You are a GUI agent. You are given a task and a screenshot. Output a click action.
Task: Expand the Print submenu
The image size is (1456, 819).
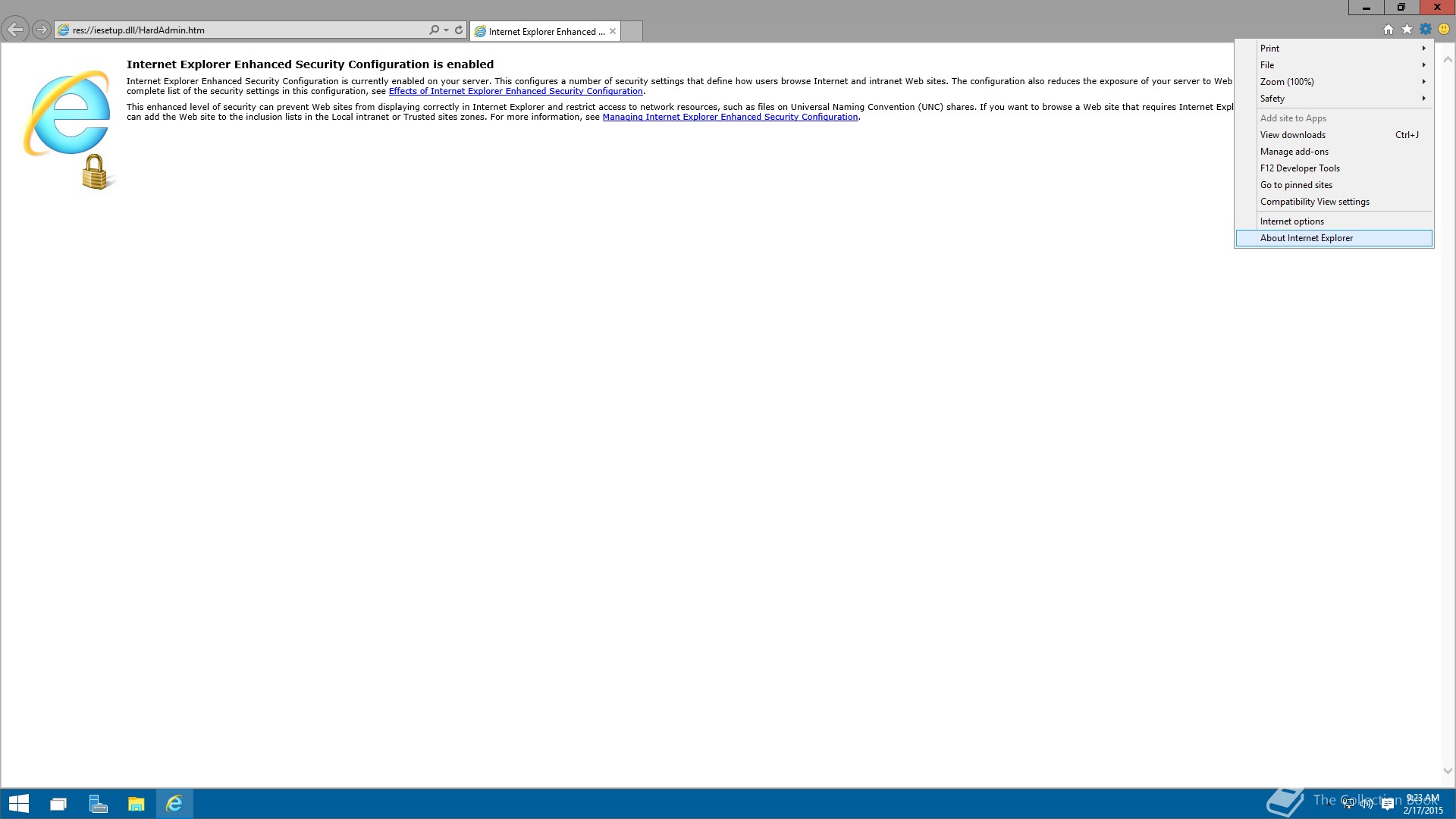(1334, 49)
